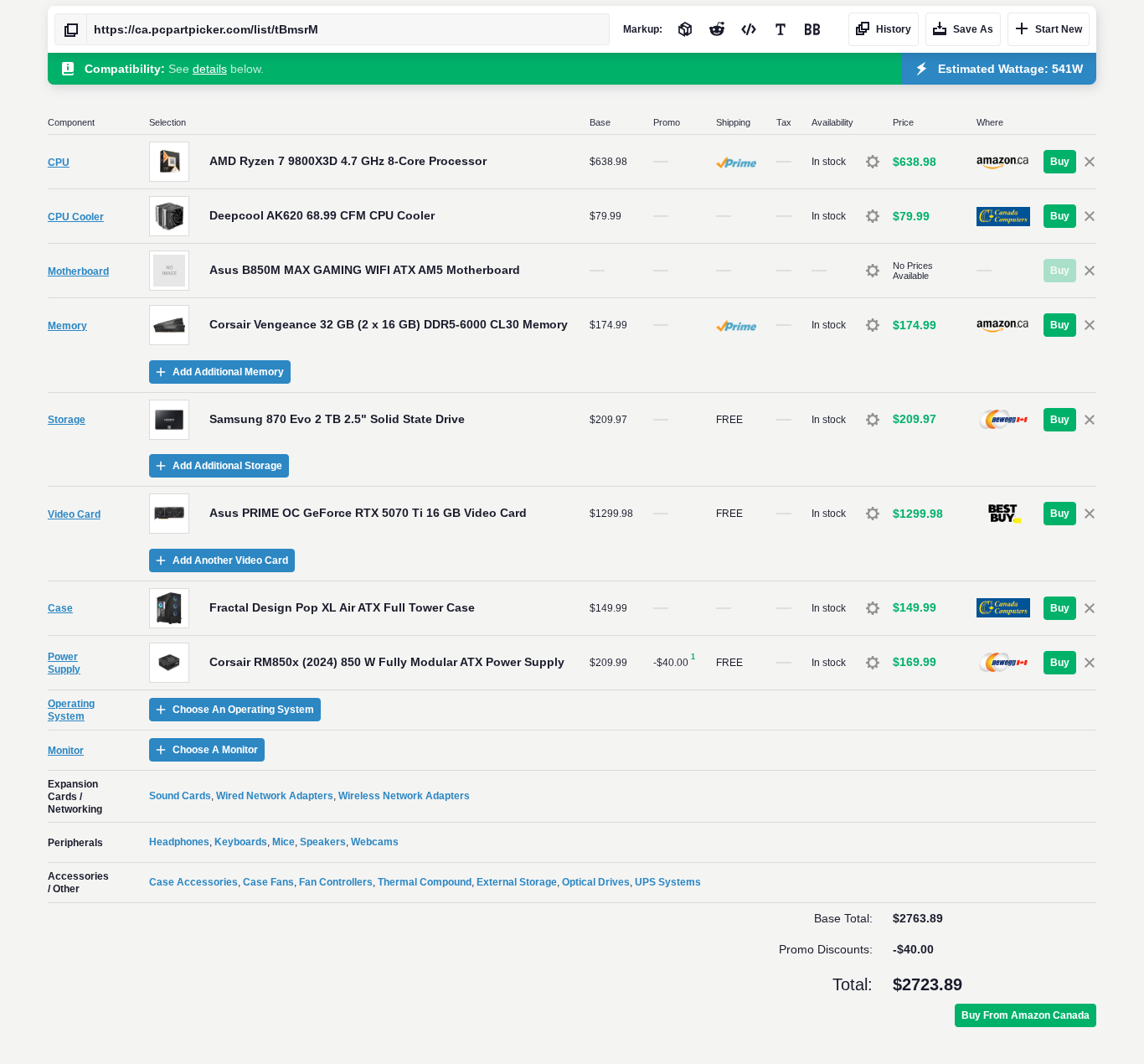Open the gear settings for the Ryzen 7 9800X3D
The image size is (1144, 1064).
coord(873,162)
